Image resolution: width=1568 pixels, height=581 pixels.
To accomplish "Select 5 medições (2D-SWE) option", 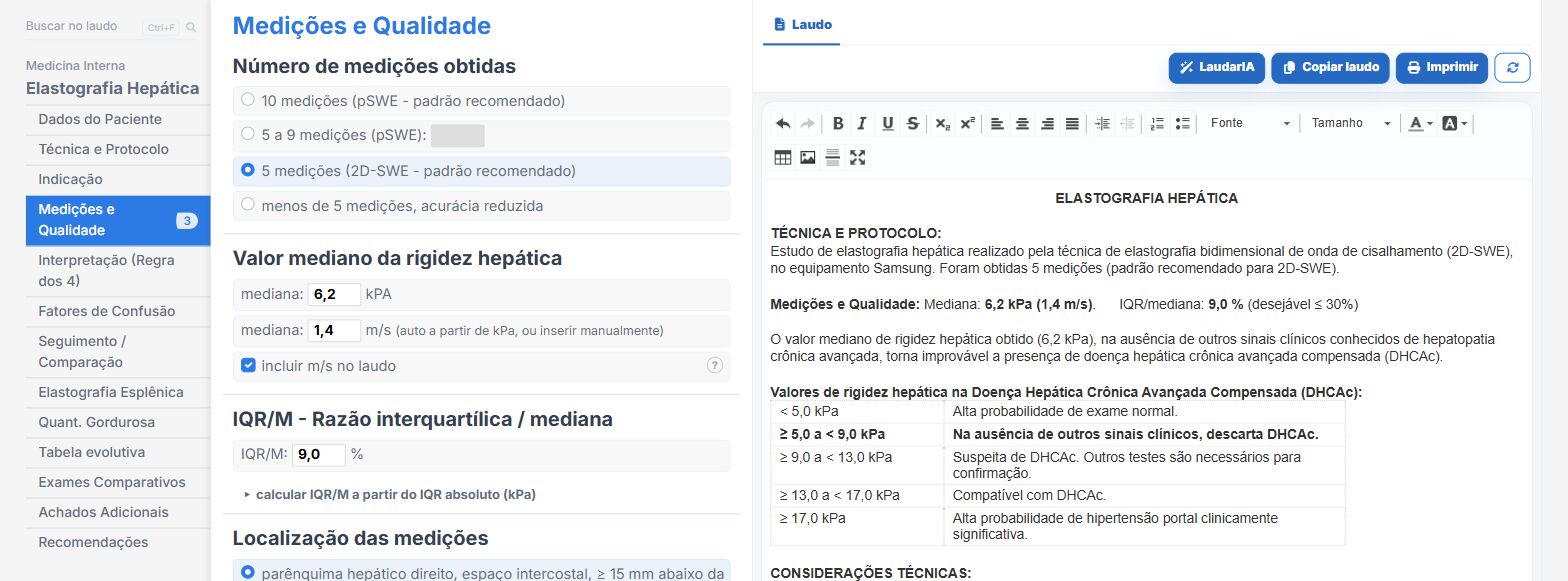I will [x=481, y=171].
